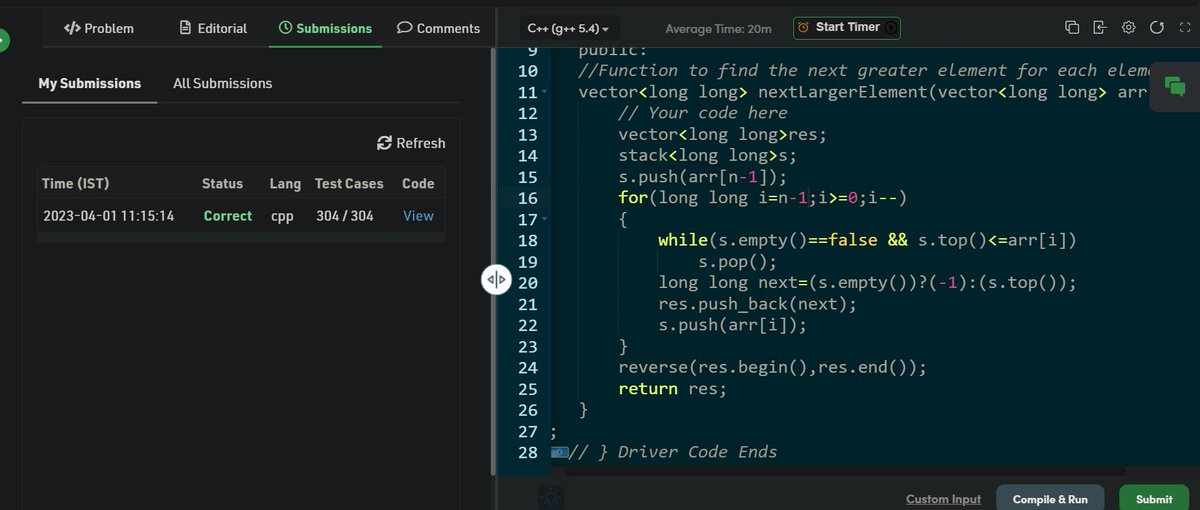The height and width of the screenshot is (510, 1200).
Task: Switch to the Problem tab
Action: click(x=98, y=28)
